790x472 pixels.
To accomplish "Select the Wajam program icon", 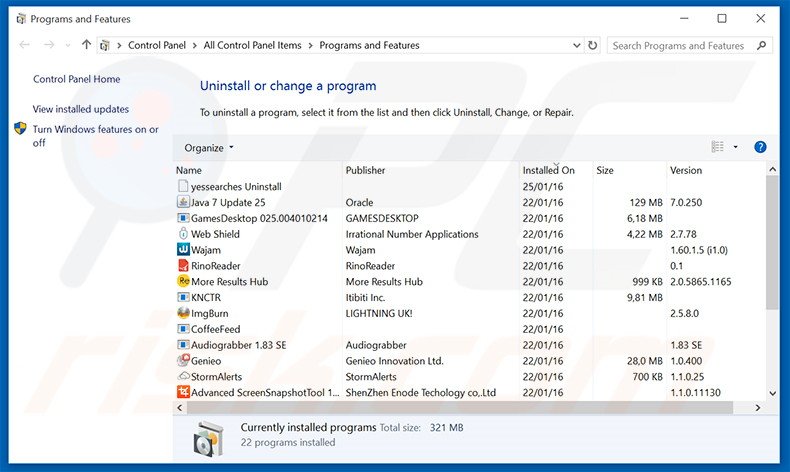I will tap(183, 249).
